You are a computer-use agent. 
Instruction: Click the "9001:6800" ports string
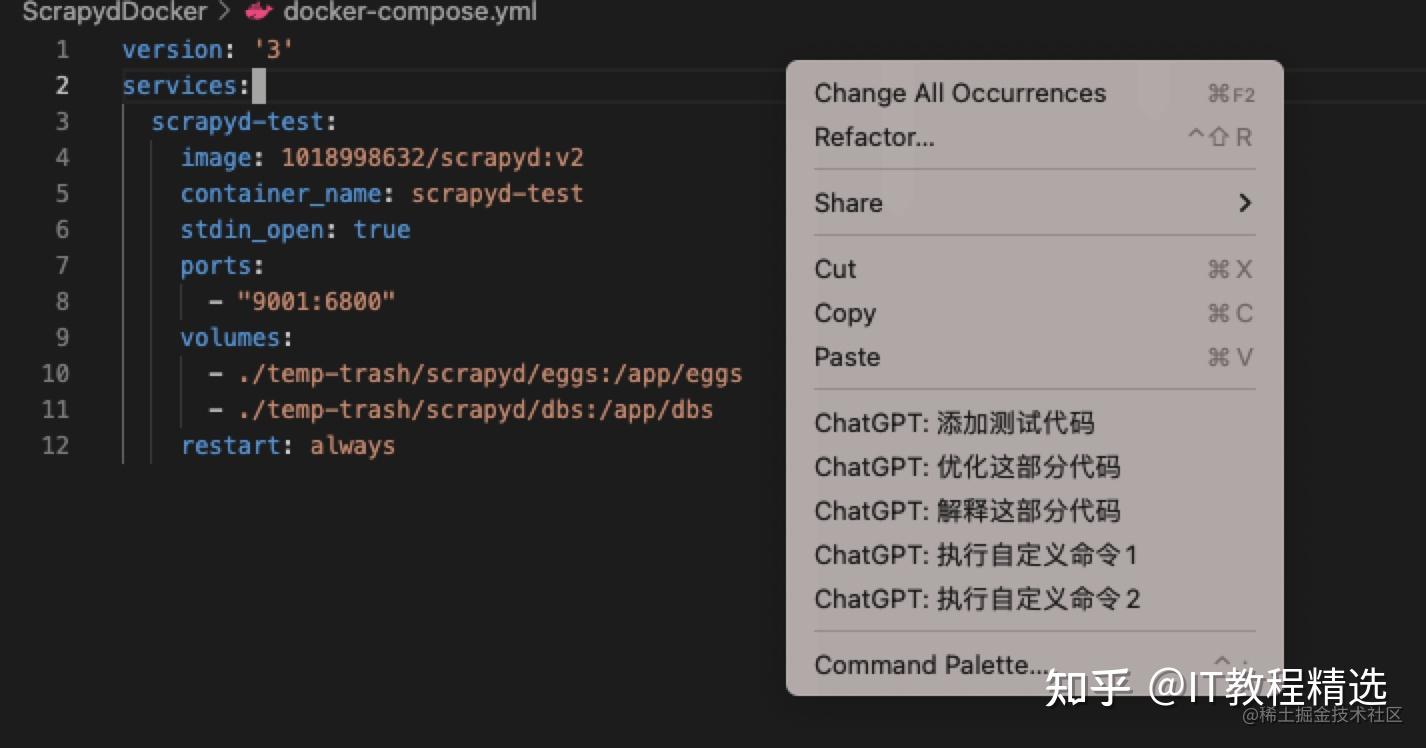click(x=317, y=301)
